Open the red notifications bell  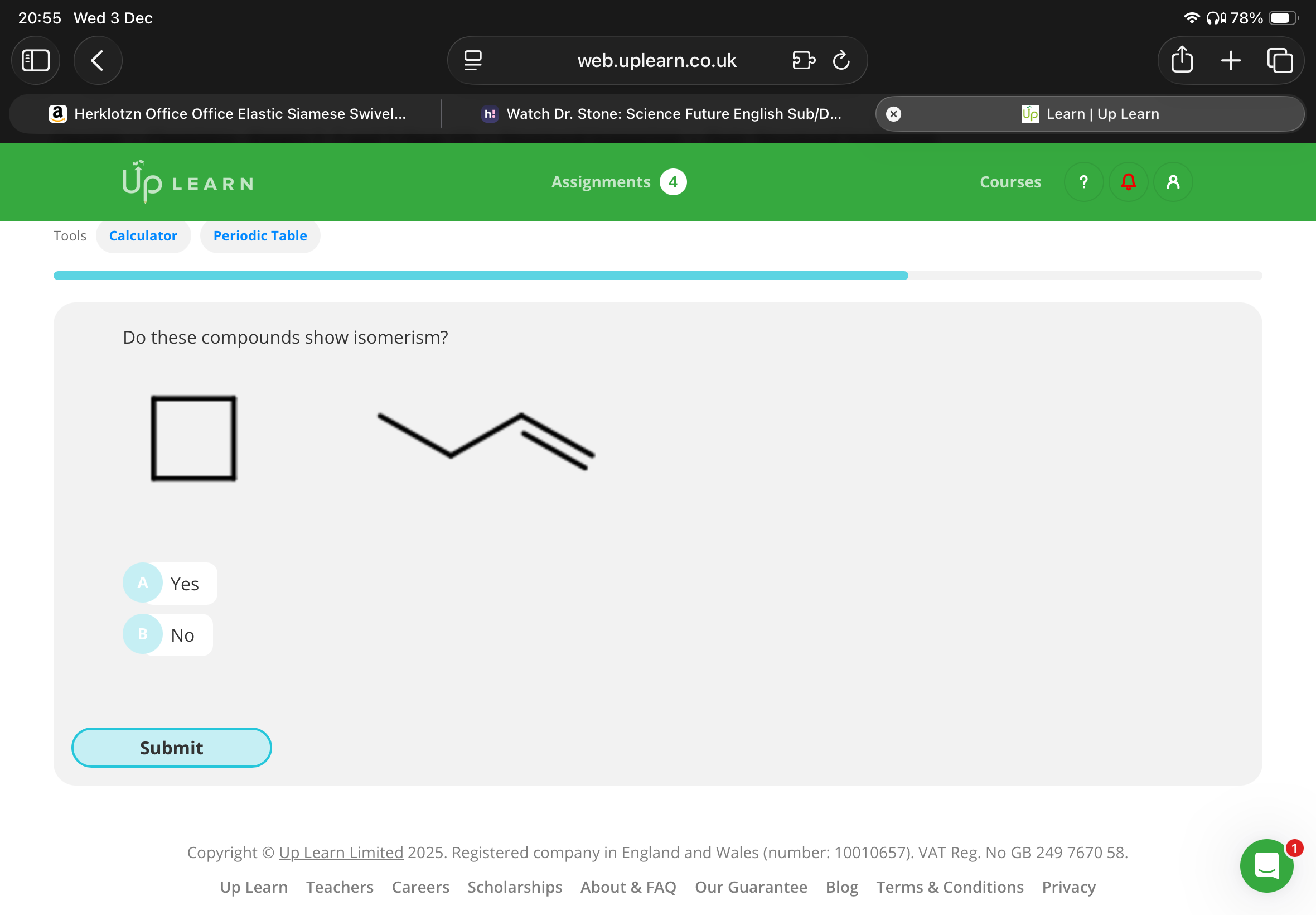tap(1128, 182)
